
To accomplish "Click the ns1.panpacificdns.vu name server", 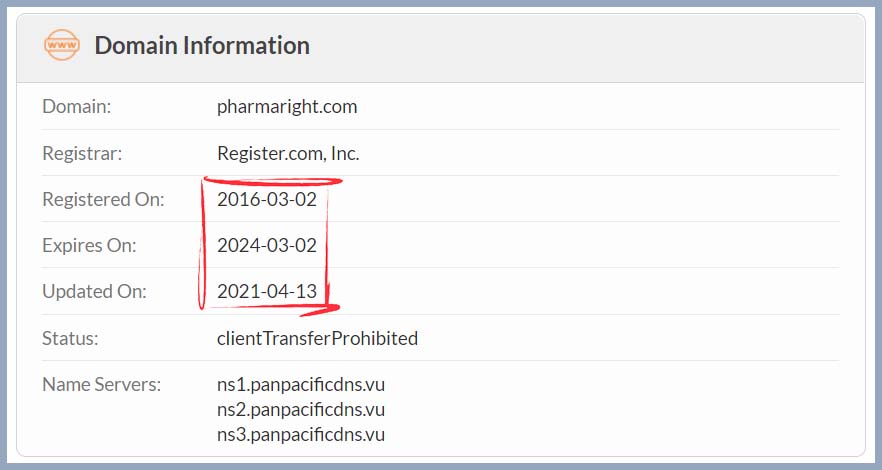I will [301, 385].
